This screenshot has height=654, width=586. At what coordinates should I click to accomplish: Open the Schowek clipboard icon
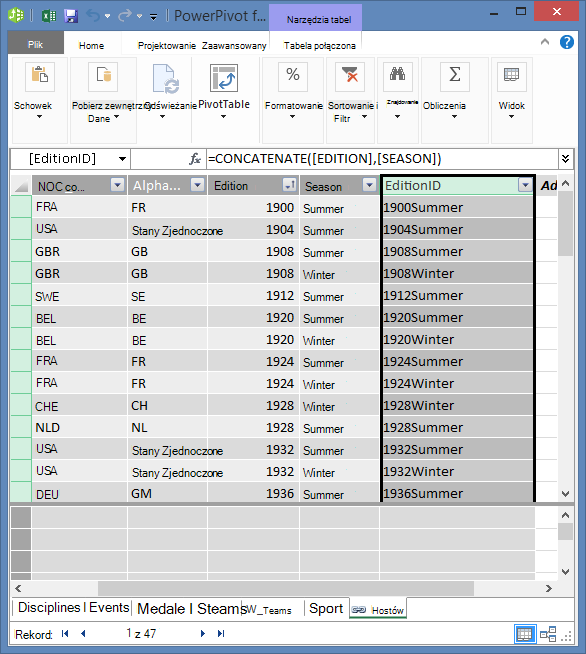(40, 76)
